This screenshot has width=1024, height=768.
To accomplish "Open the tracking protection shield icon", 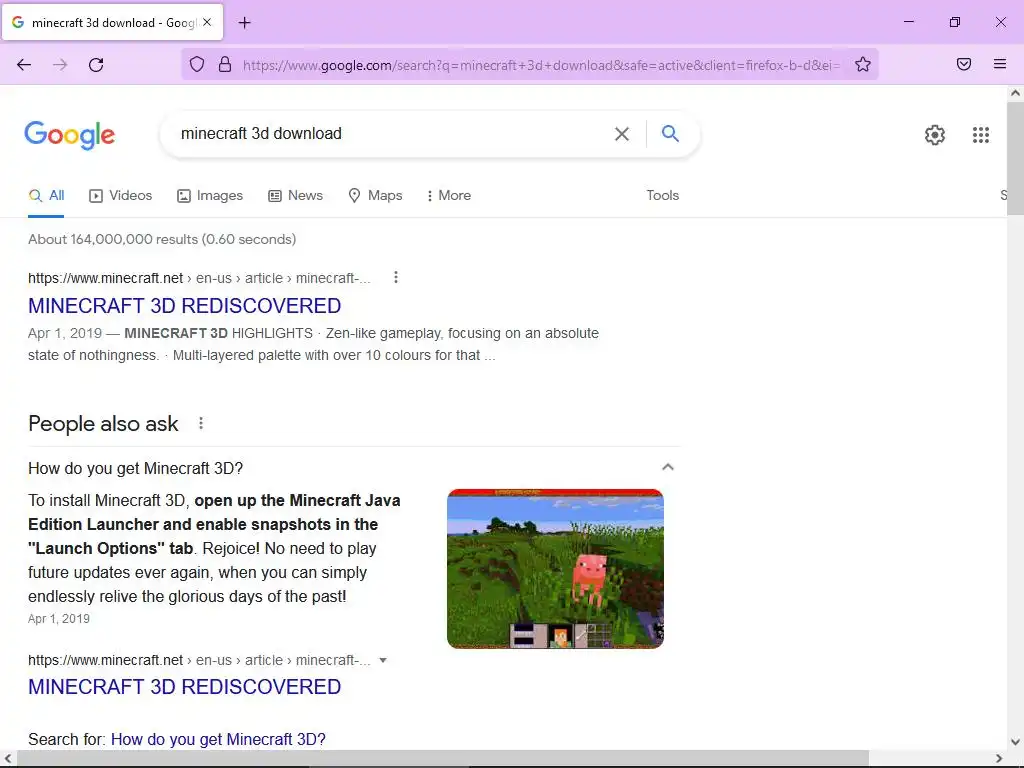I will [197, 64].
